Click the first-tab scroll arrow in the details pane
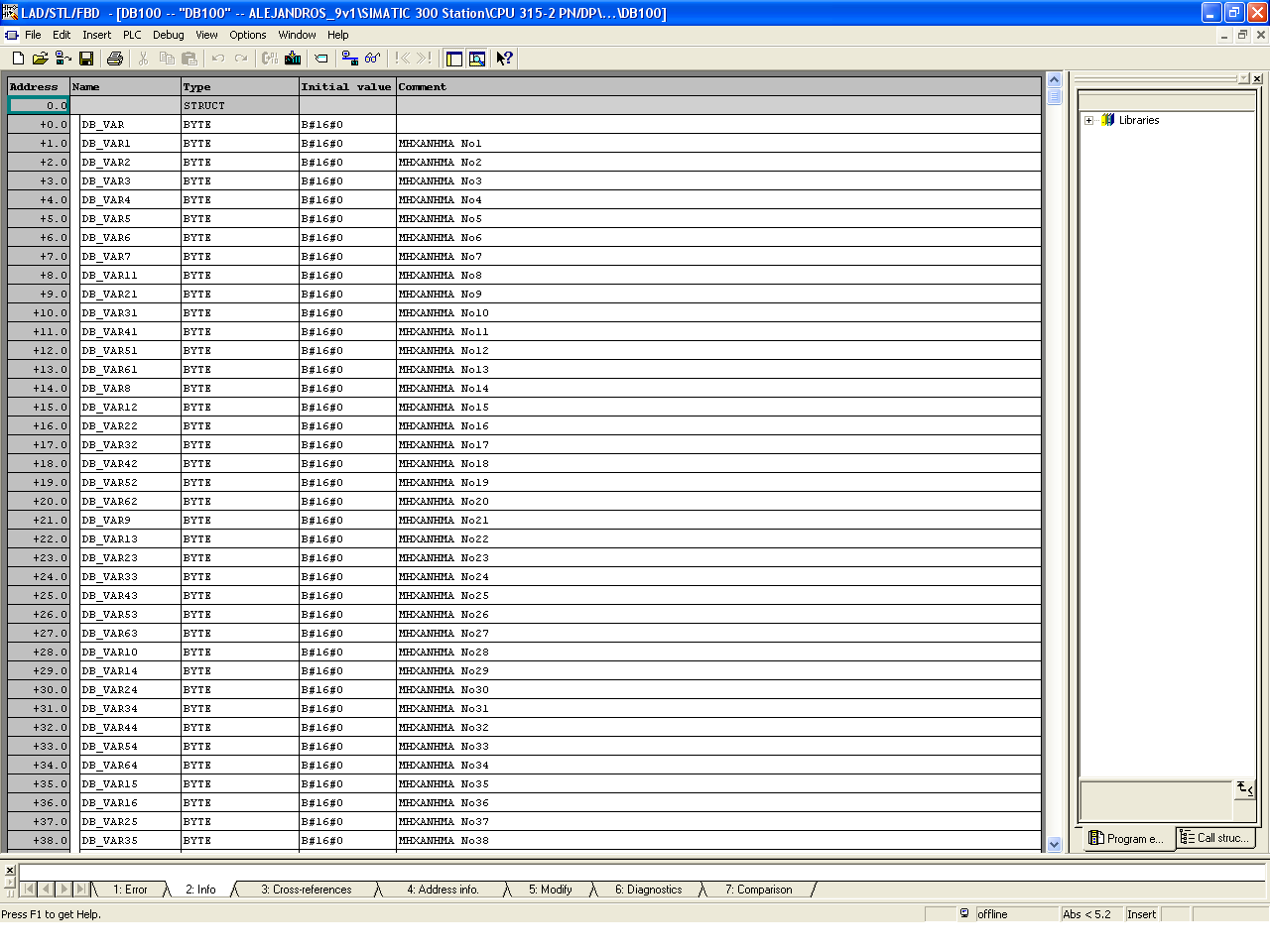Viewport: 1270px width, 952px height. tap(28, 890)
